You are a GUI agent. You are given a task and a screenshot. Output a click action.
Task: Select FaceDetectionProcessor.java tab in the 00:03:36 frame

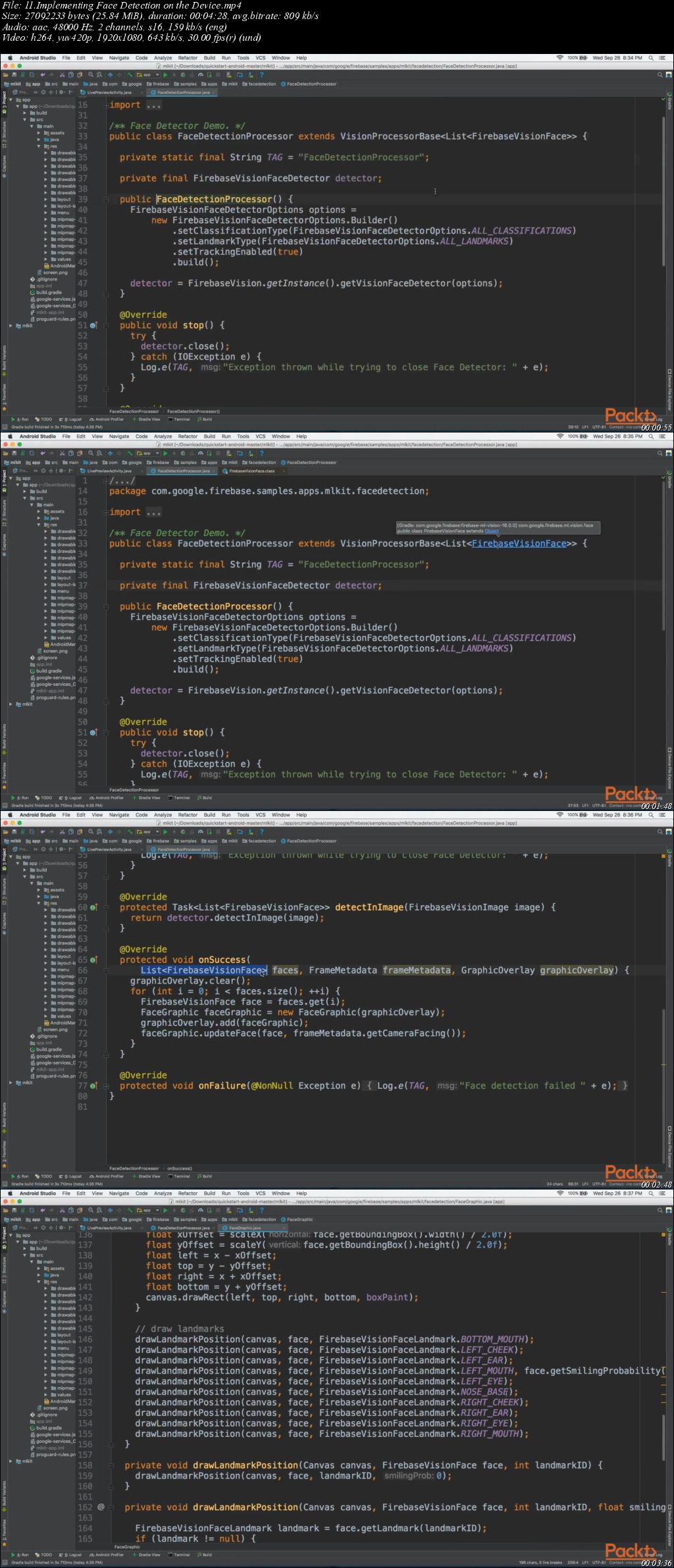pos(184,1228)
